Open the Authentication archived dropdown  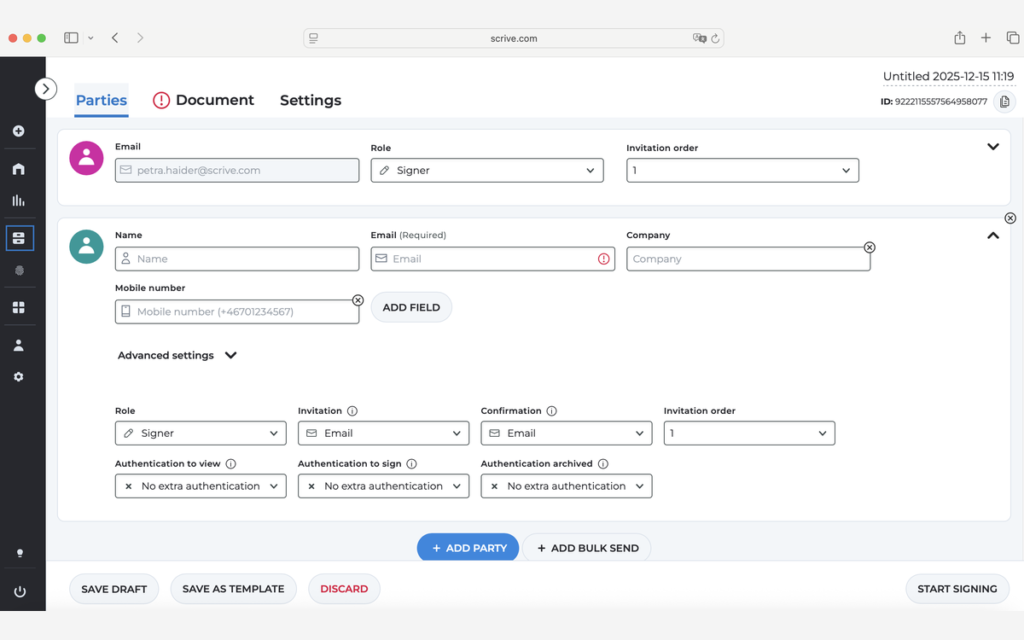(x=566, y=486)
